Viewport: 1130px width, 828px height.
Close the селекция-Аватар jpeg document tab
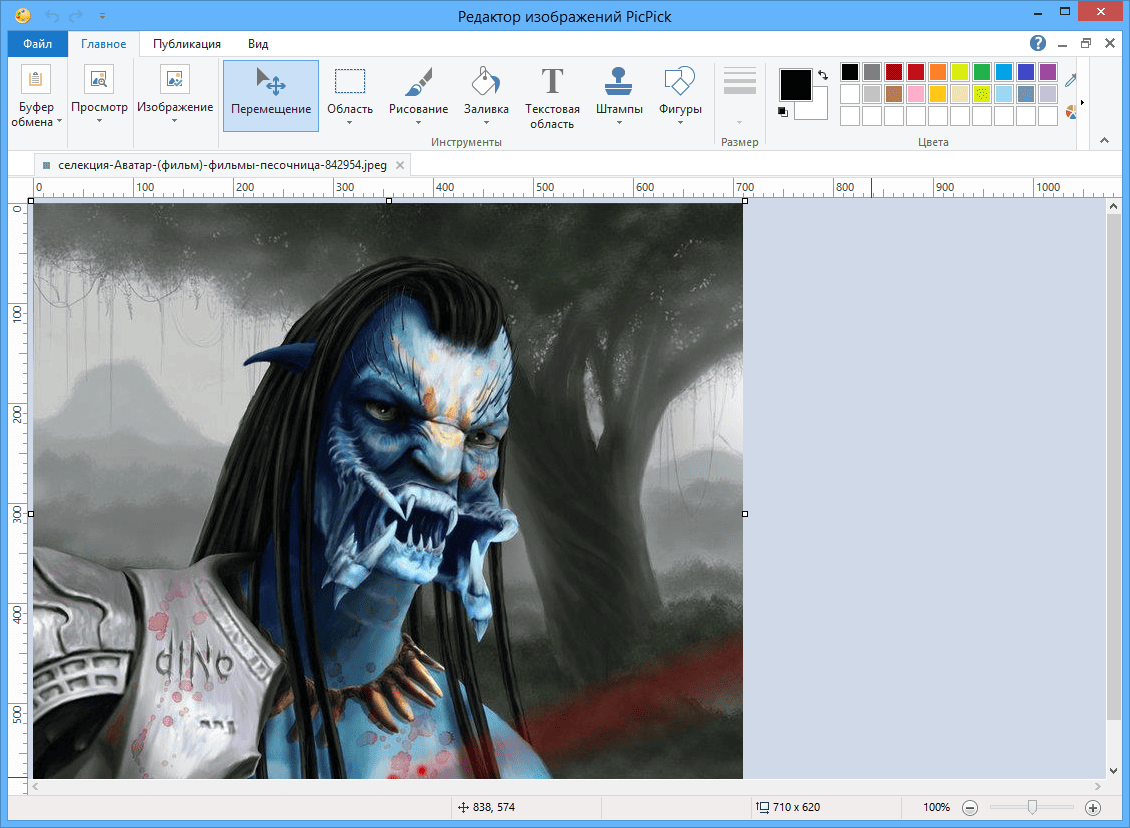coord(400,165)
